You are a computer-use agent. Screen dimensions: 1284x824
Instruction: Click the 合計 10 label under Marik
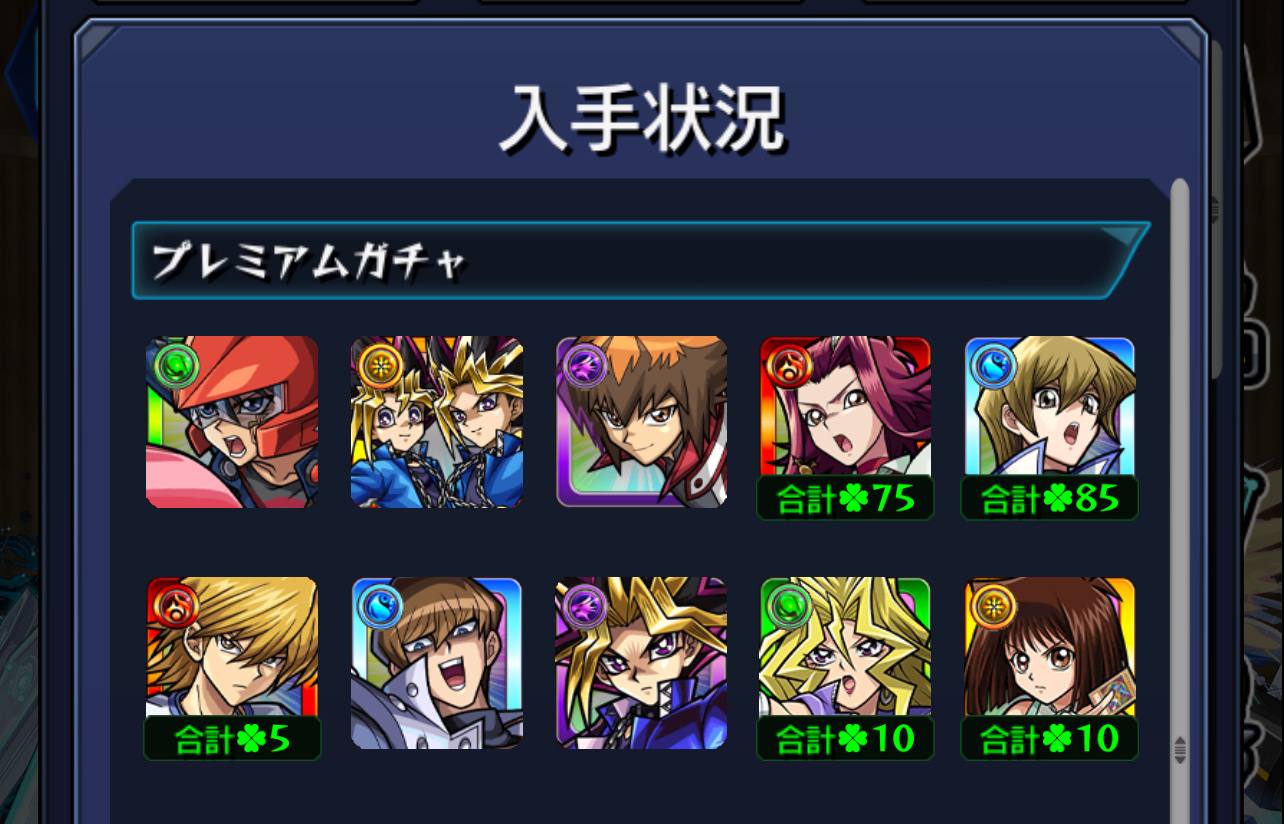coord(846,738)
